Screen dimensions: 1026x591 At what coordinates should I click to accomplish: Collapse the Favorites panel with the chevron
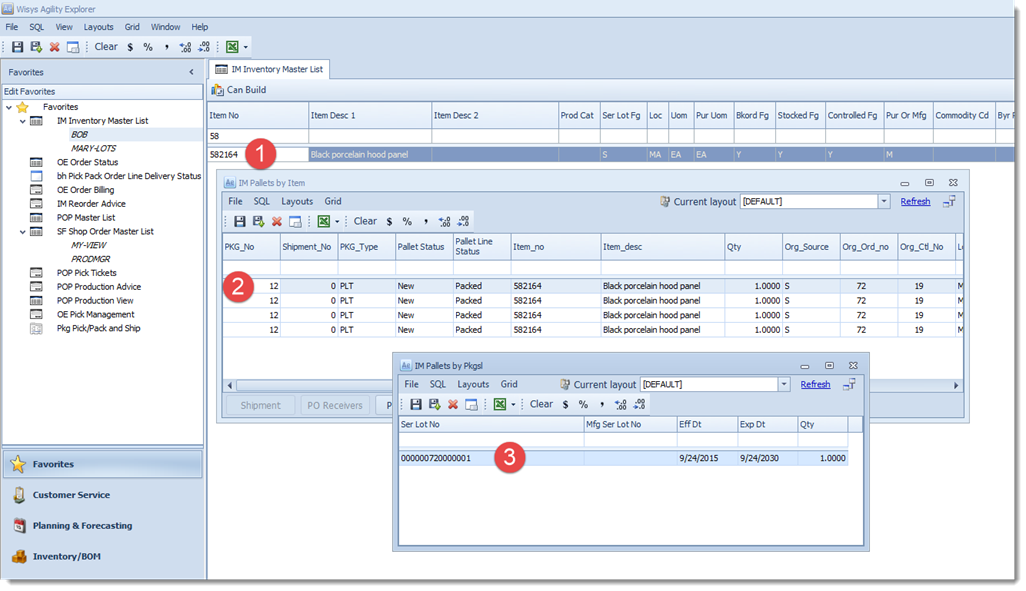(191, 72)
